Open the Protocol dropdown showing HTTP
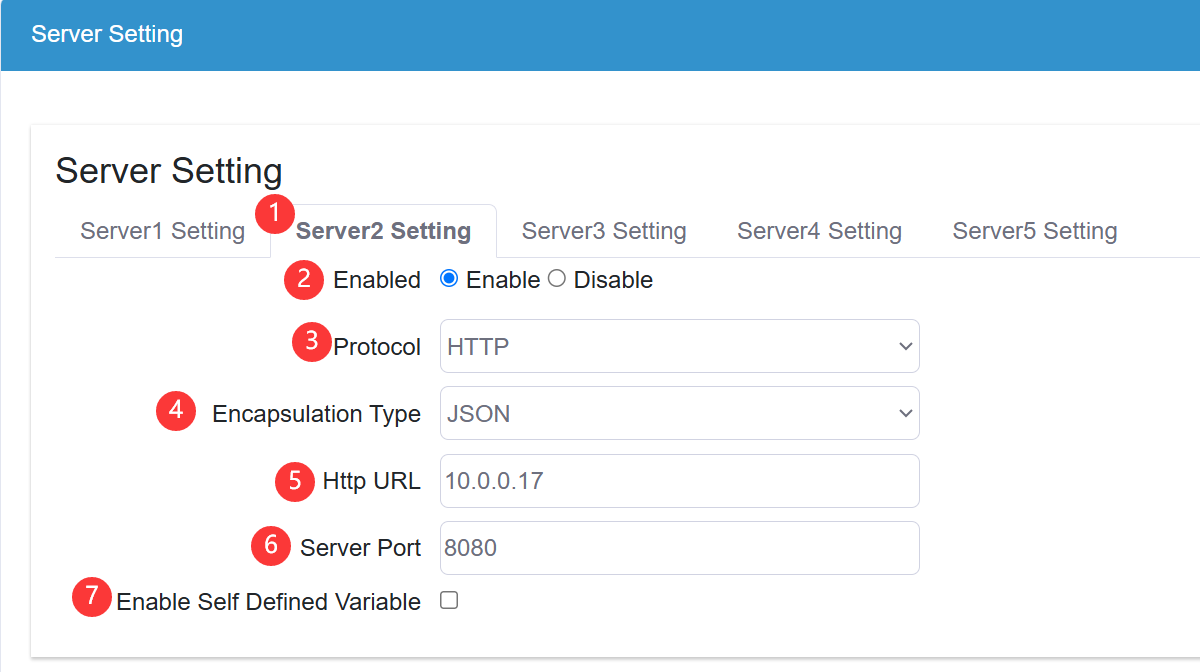 click(680, 346)
